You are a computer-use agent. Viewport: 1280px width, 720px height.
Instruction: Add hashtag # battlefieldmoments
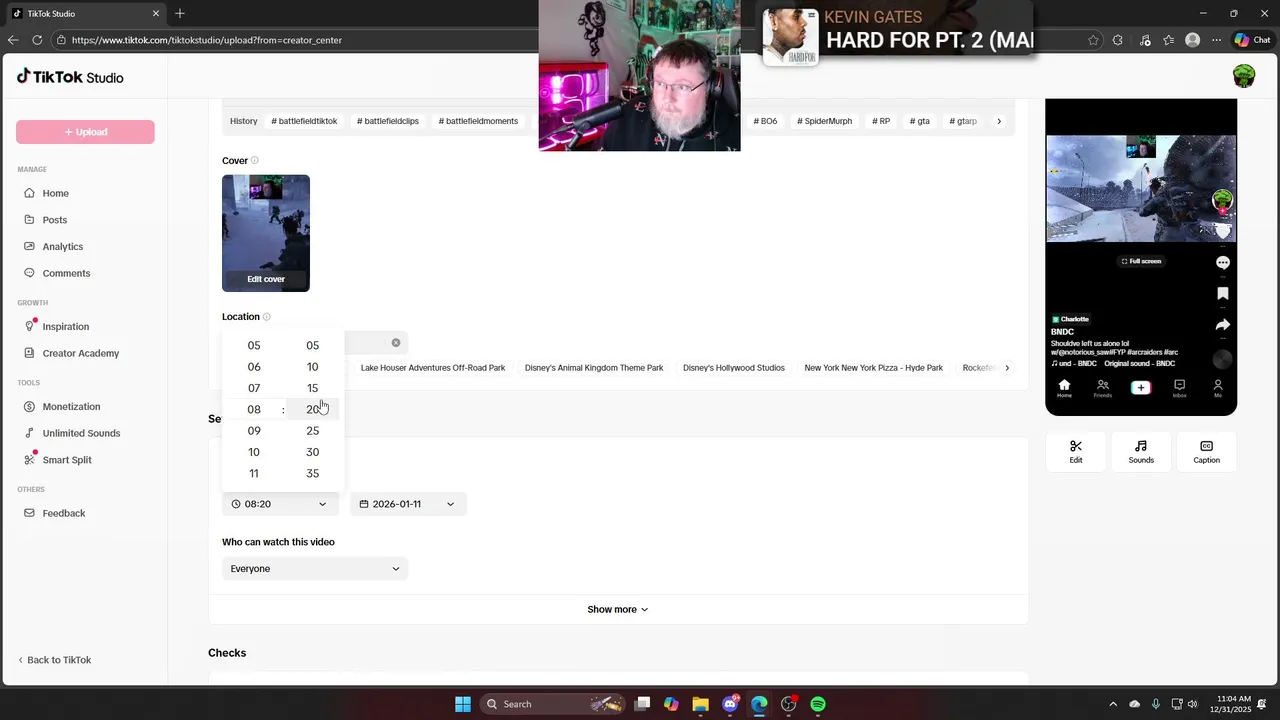point(478,121)
